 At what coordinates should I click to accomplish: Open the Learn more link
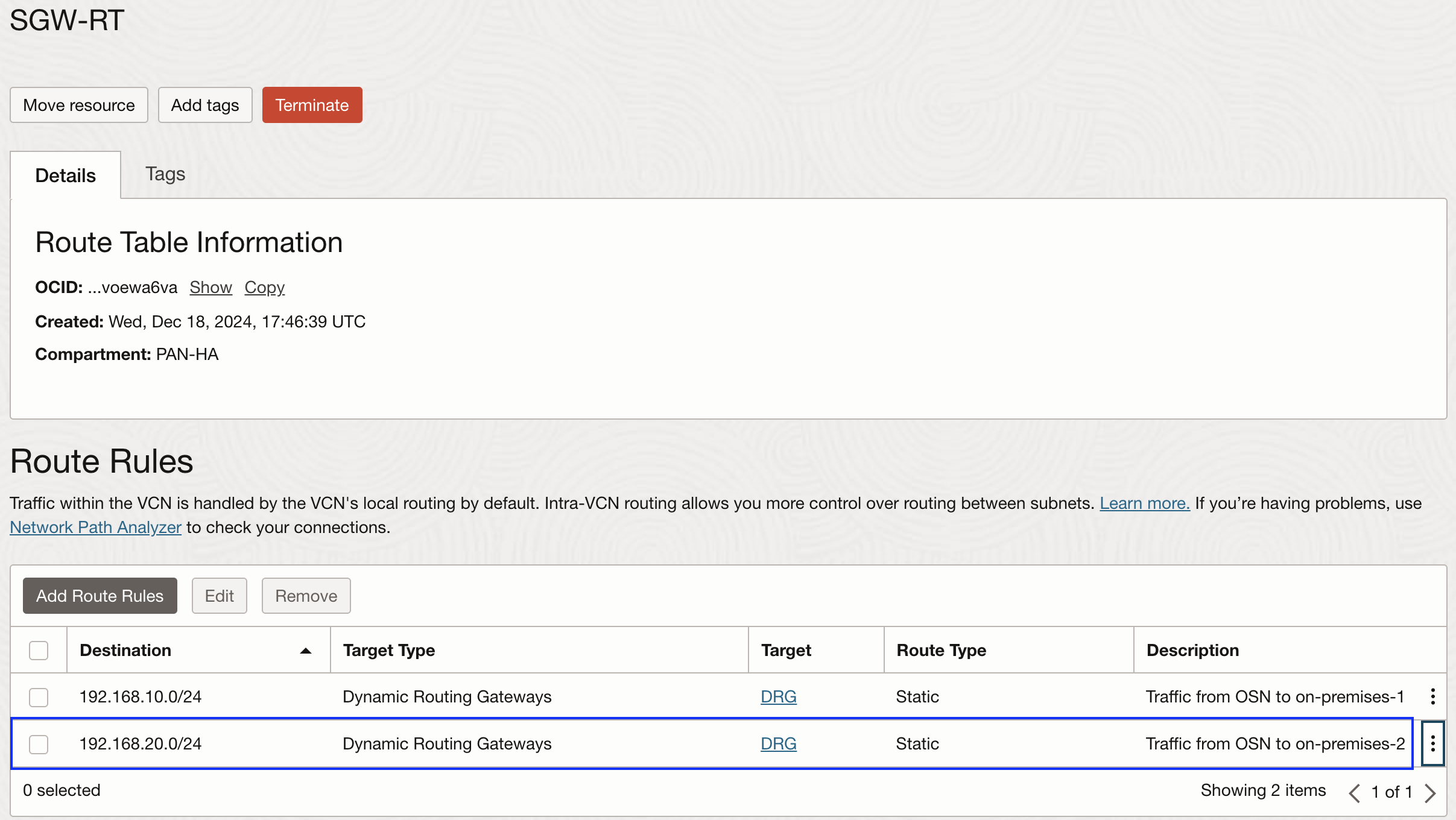click(x=1144, y=503)
